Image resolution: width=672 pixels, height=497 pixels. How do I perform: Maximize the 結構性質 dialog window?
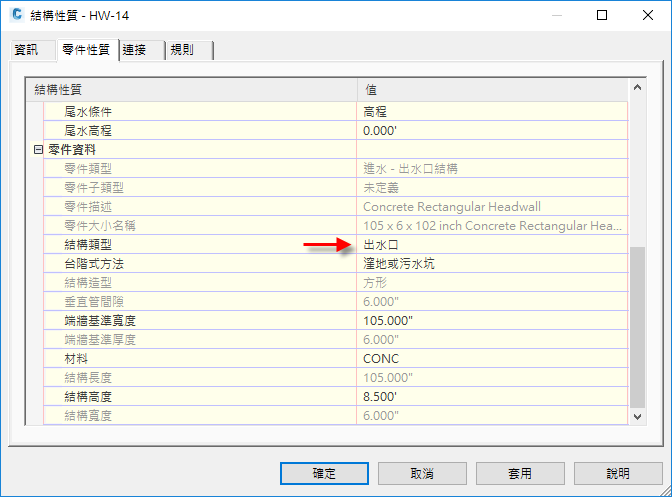click(602, 15)
